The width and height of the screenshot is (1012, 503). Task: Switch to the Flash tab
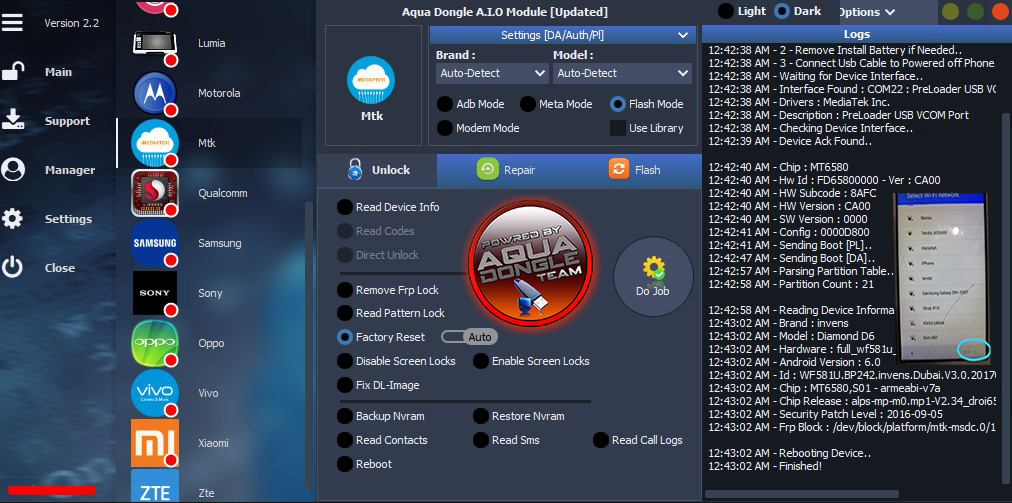click(635, 170)
